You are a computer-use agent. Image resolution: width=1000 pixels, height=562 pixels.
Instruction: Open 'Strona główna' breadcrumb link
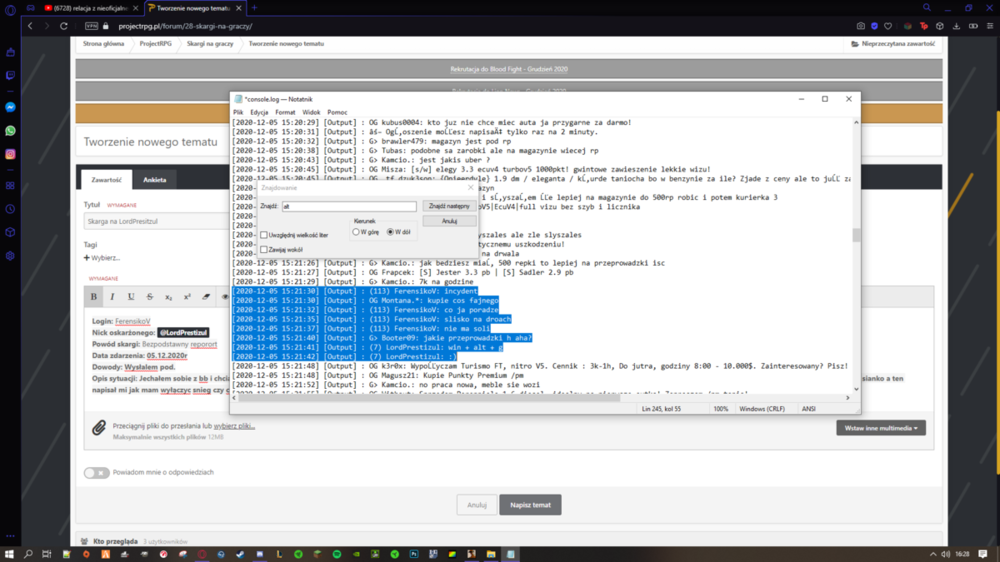point(103,44)
